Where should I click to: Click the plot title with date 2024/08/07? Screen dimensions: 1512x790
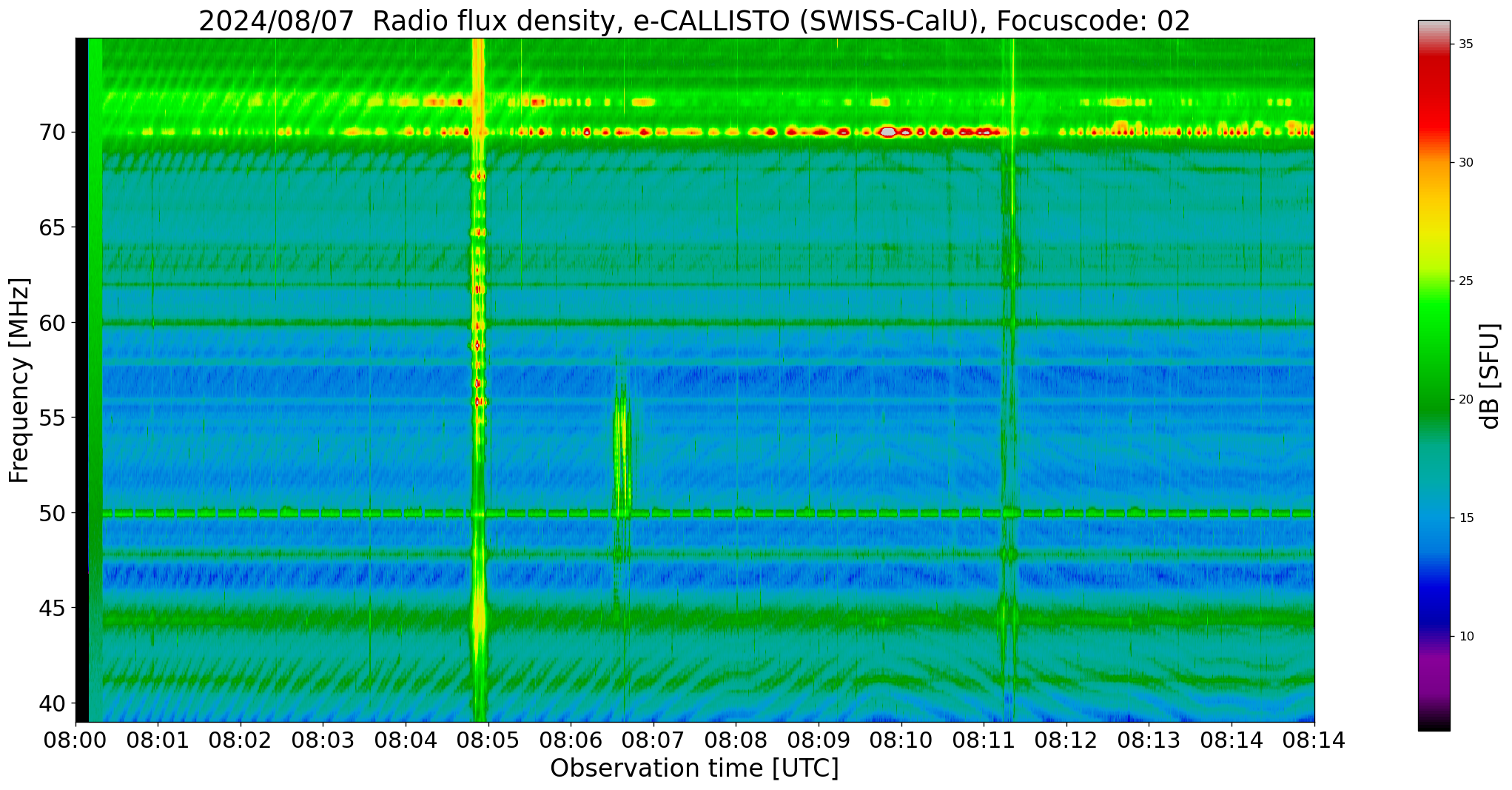point(694,21)
